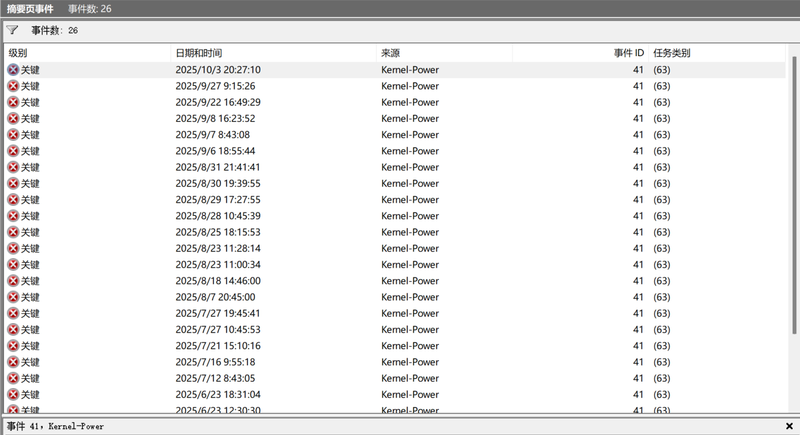Select error icon for 2025/9/8 16:23:52 event
Image resolution: width=800 pixels, height=435 pixels.
point(13,118)
